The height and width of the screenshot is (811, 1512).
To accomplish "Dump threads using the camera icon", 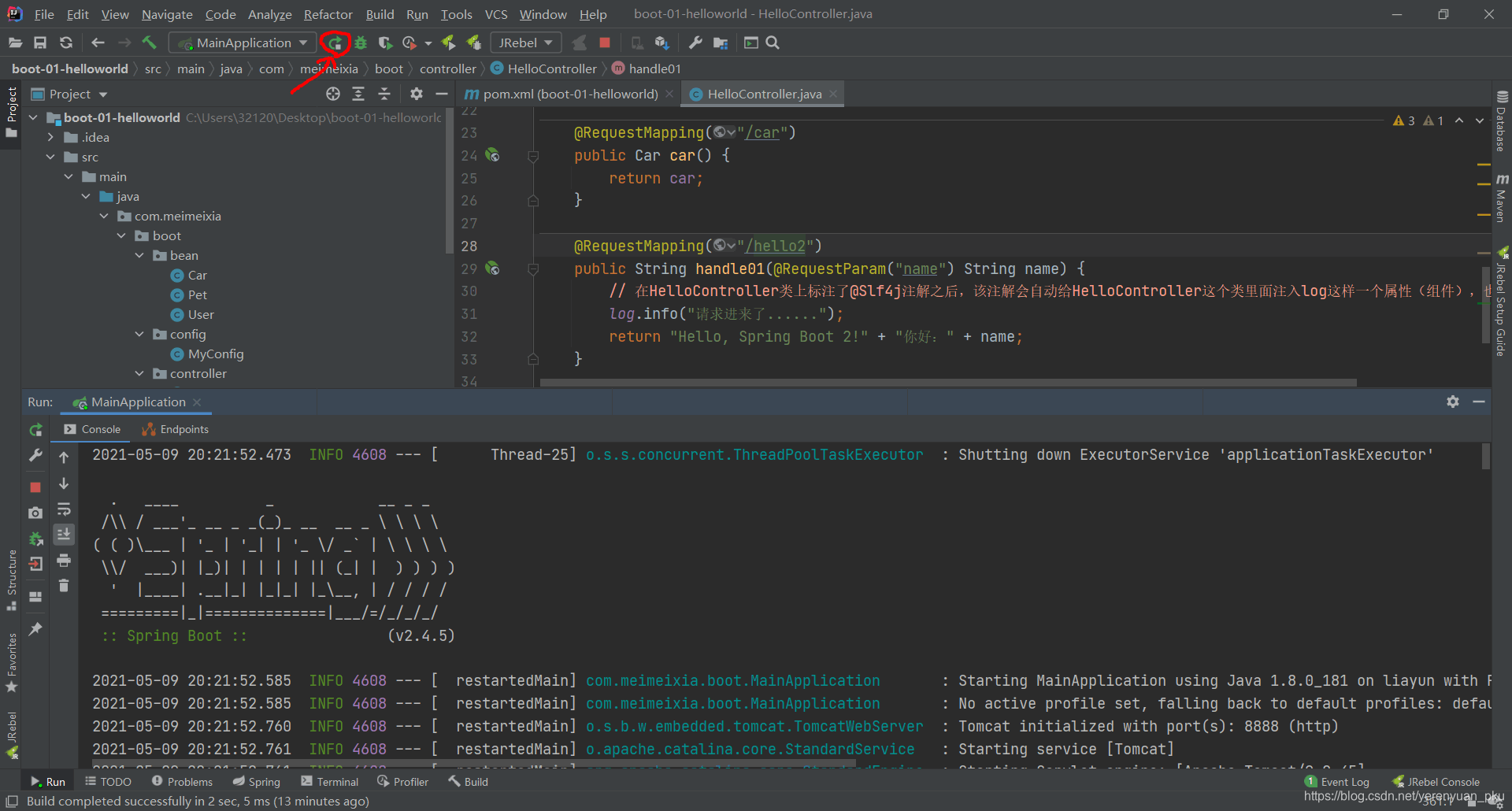I will [35, 513].
